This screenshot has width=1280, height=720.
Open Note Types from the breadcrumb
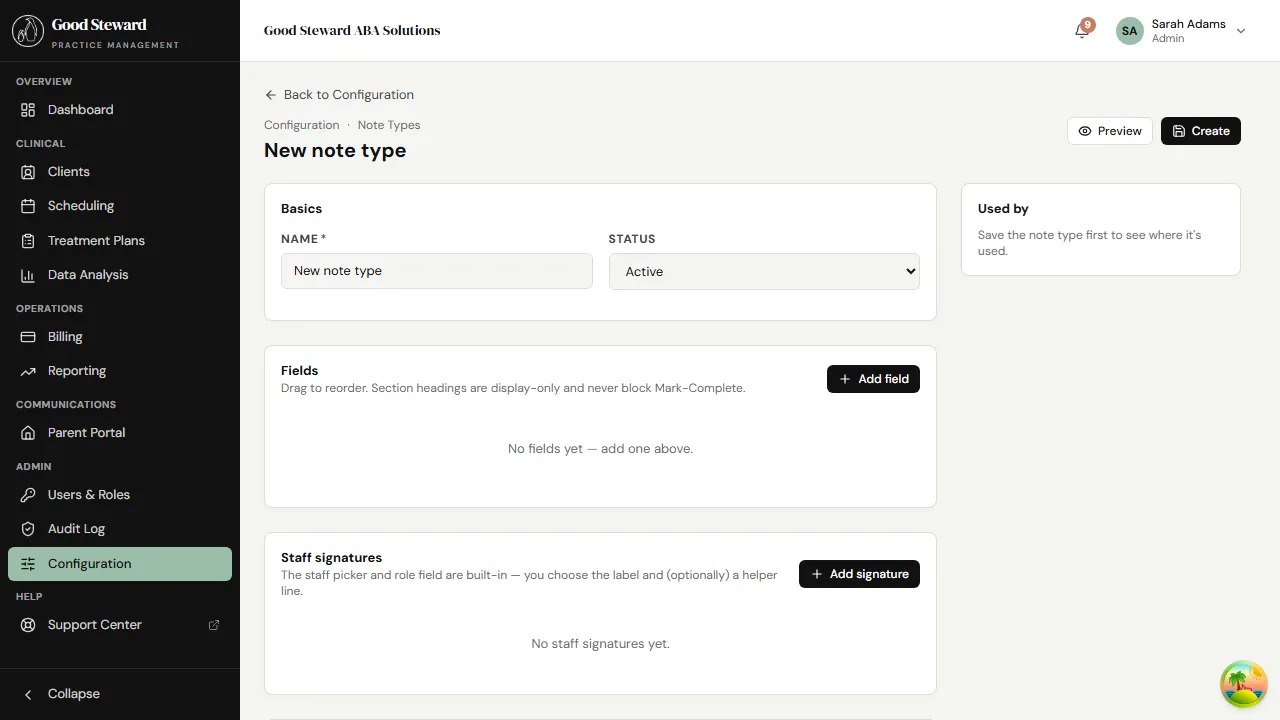point(389,125)
